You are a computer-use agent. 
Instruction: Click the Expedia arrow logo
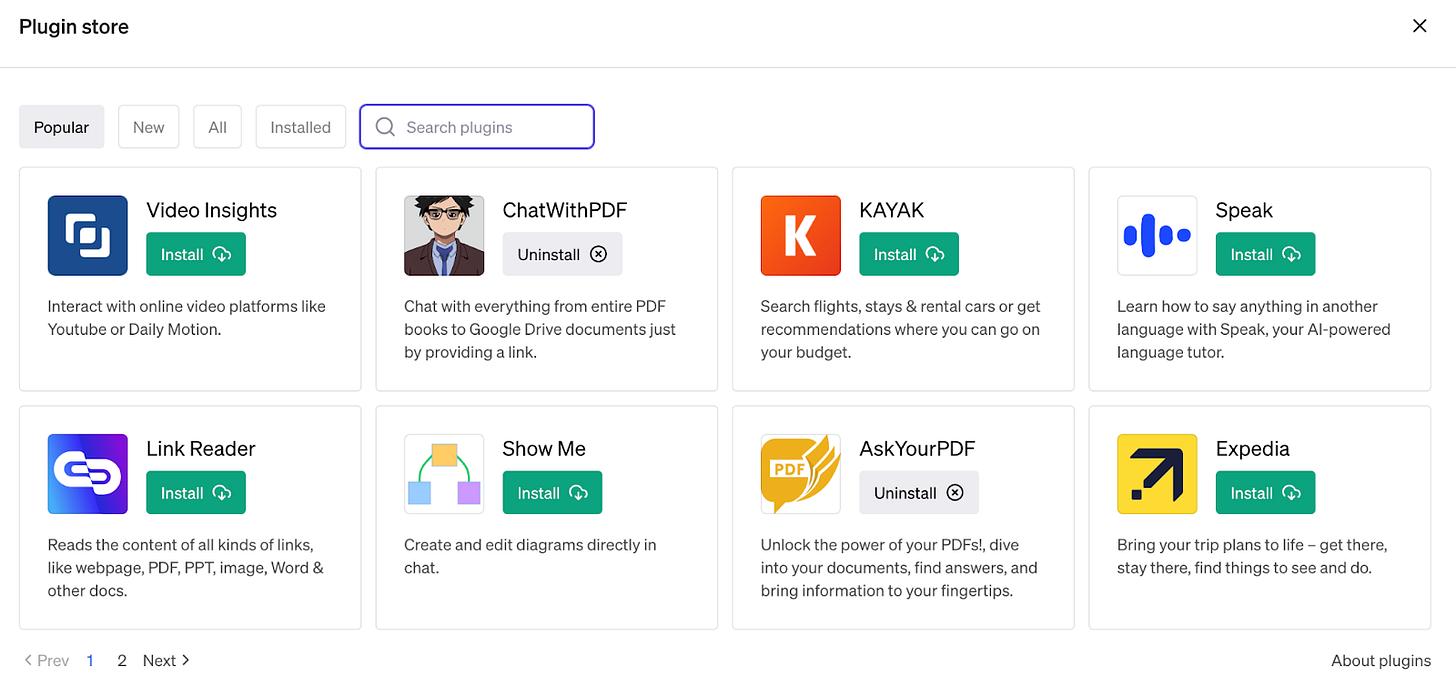(1157, 474)
